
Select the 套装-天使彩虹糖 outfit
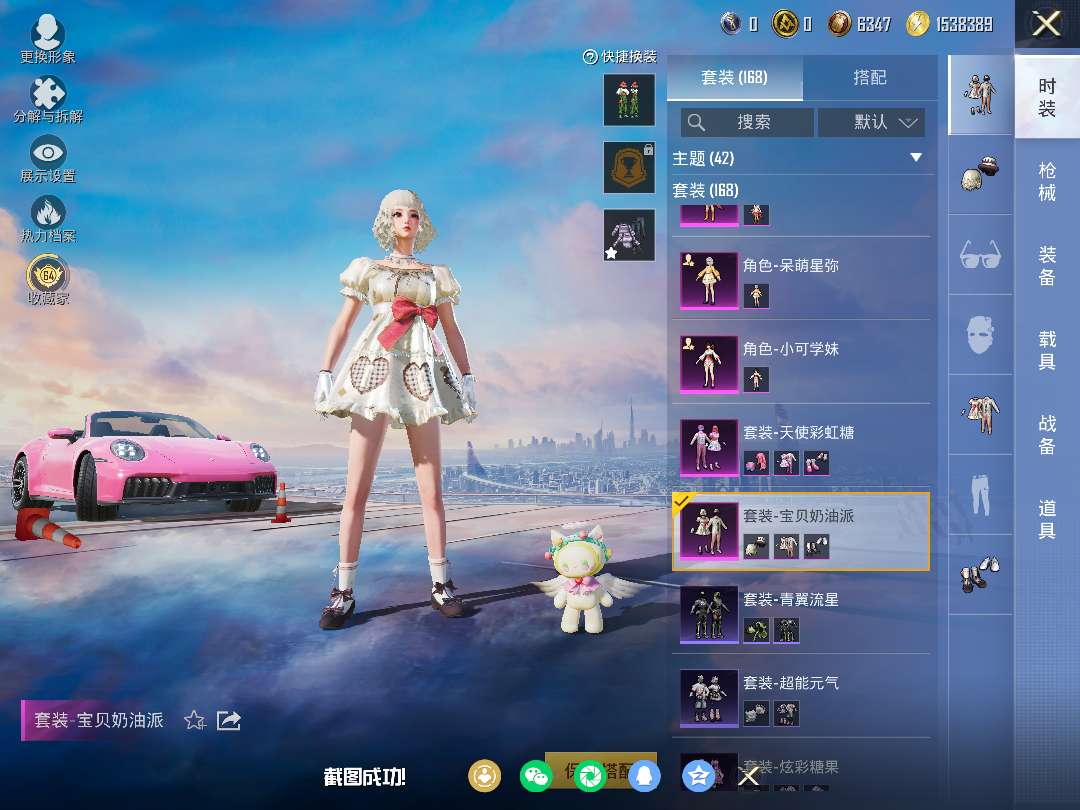(x=800, y=447)
